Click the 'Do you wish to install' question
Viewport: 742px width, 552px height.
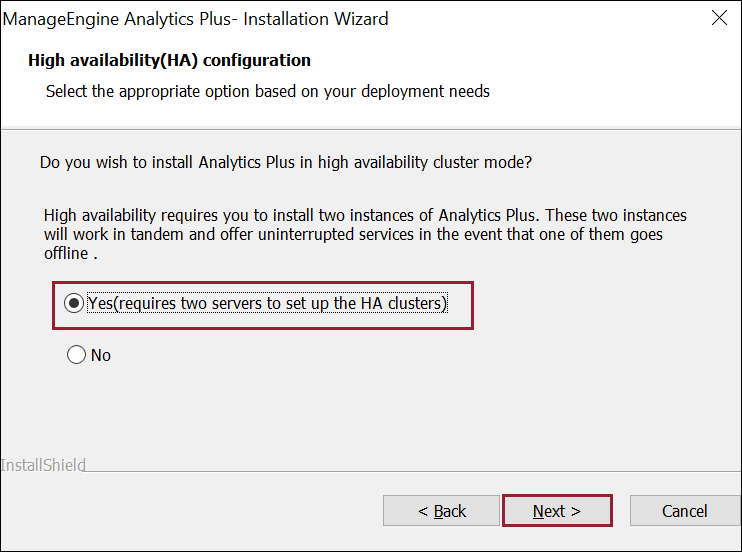pyautogui.click(x=293, y=161)
